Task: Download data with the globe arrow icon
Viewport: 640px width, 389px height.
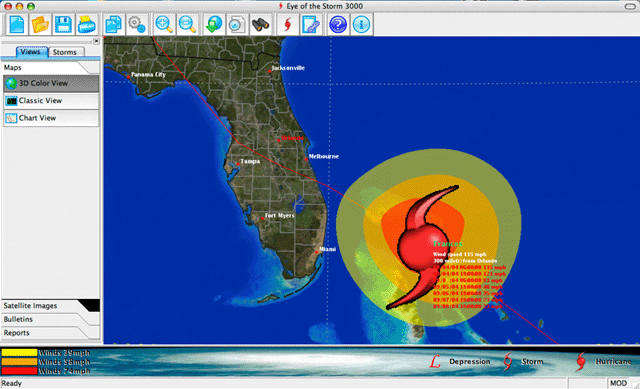Action: tap(214, 24)
